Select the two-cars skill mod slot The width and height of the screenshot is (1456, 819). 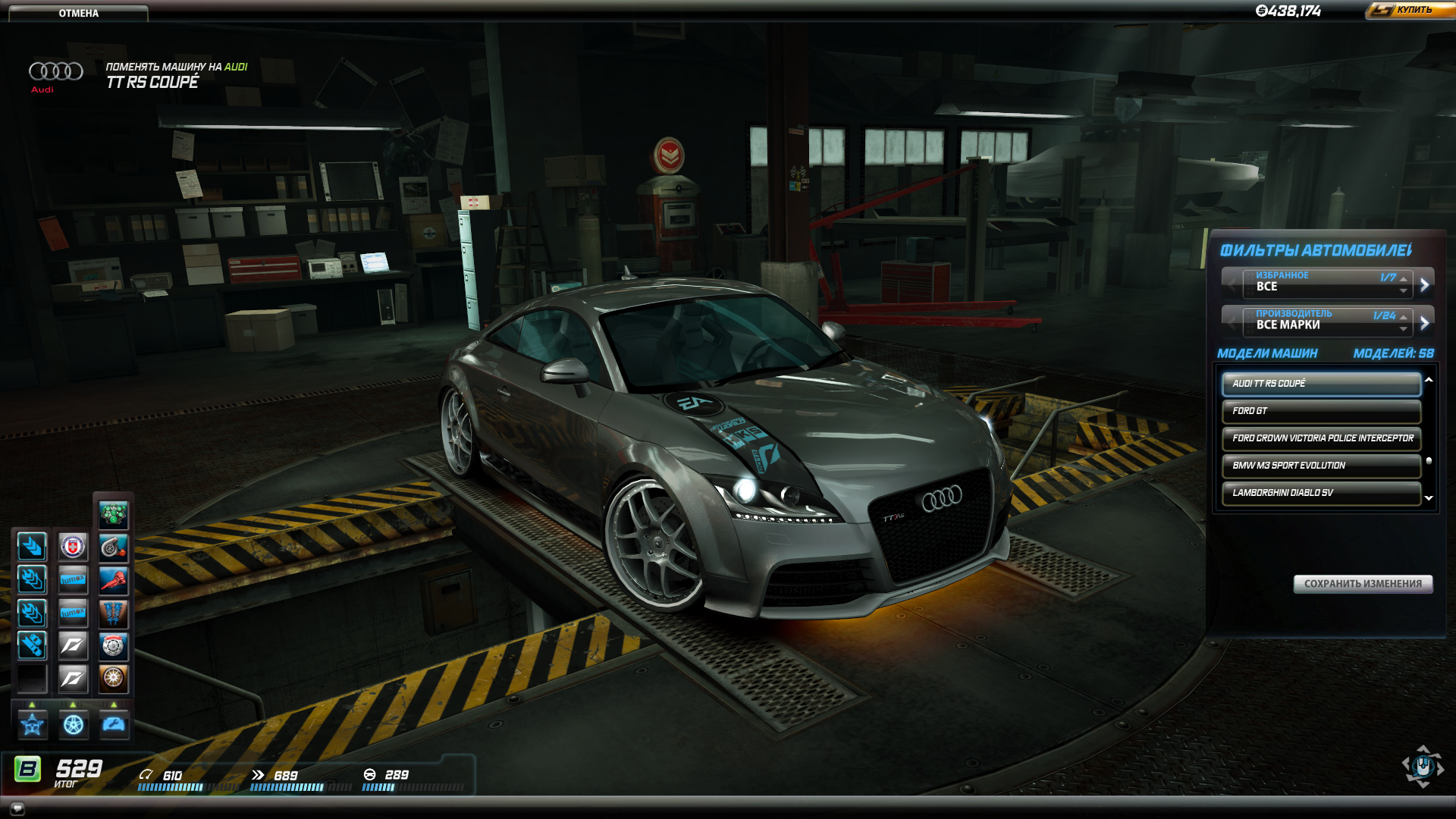point(32,645)
